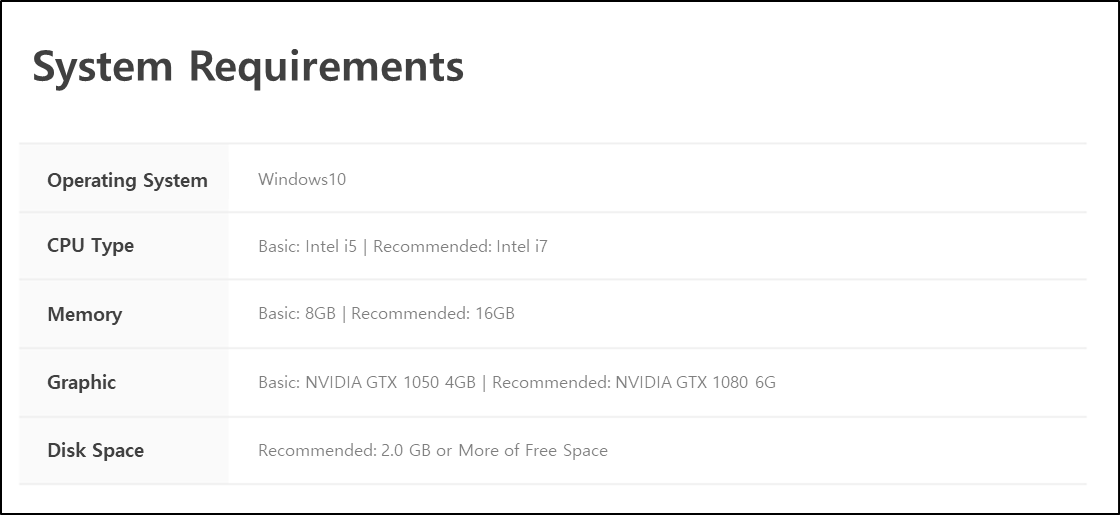
Task: Click the separator bar in Memory values
Action: (x=344, y=314)
